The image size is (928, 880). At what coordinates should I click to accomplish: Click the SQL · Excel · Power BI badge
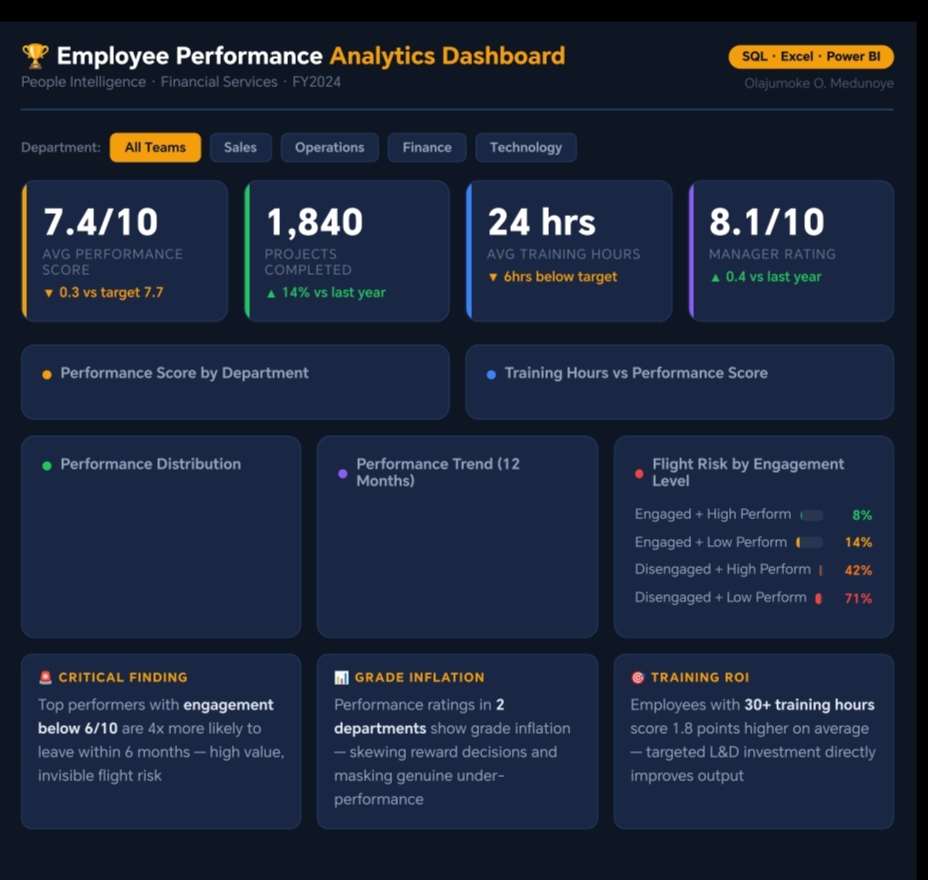point(811,57)
